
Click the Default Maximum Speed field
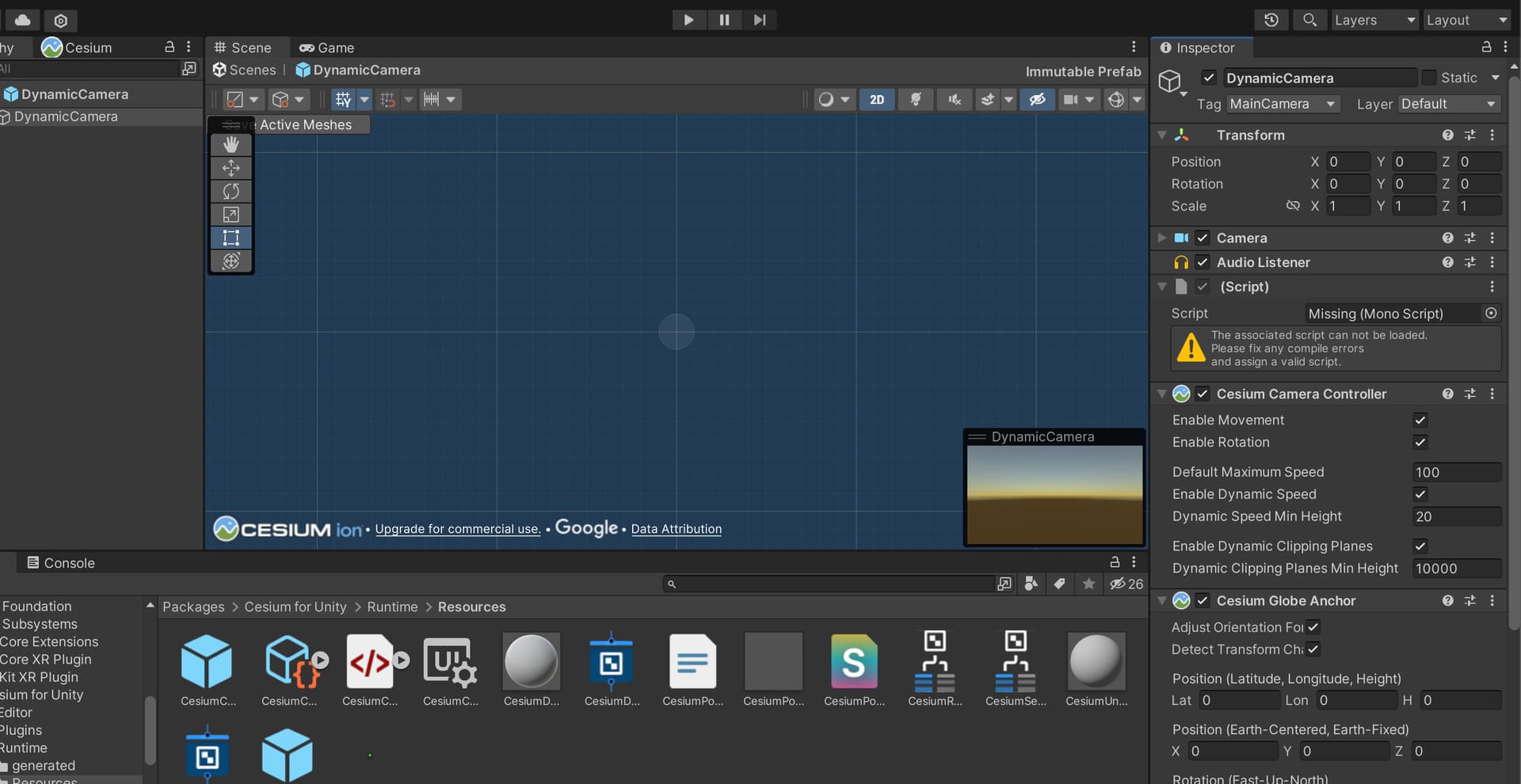pyautogui.click(x=1456, y=473)
